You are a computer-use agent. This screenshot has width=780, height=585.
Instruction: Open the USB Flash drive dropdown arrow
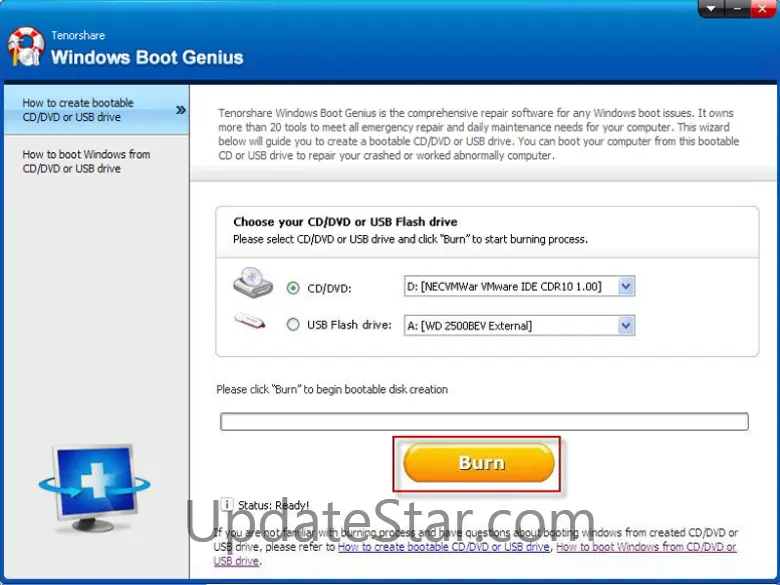point(626,326)
